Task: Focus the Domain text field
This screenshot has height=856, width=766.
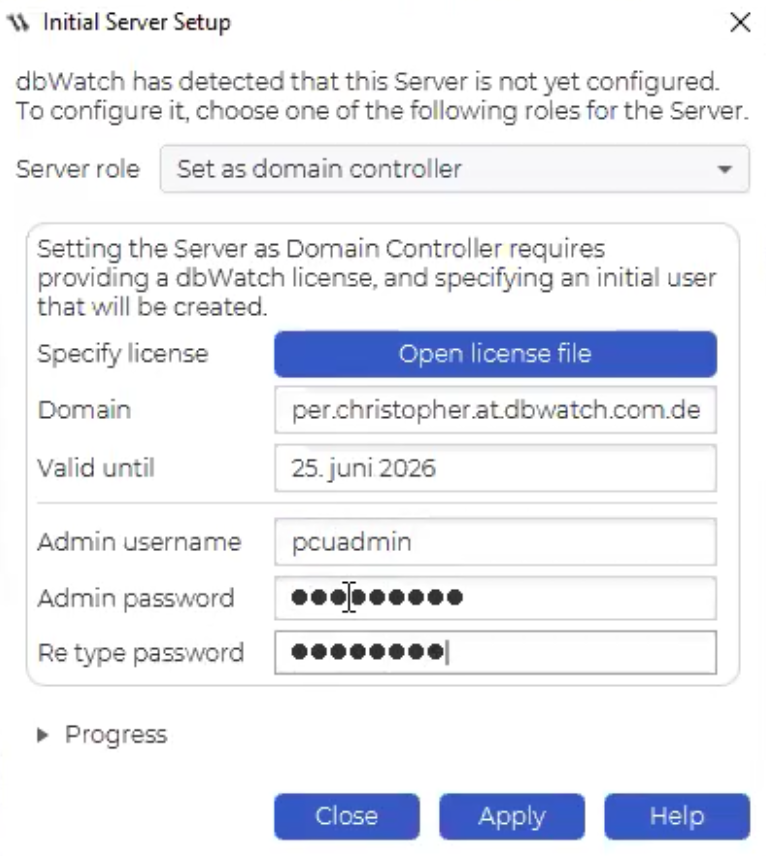Action: [x=495, y=410]
